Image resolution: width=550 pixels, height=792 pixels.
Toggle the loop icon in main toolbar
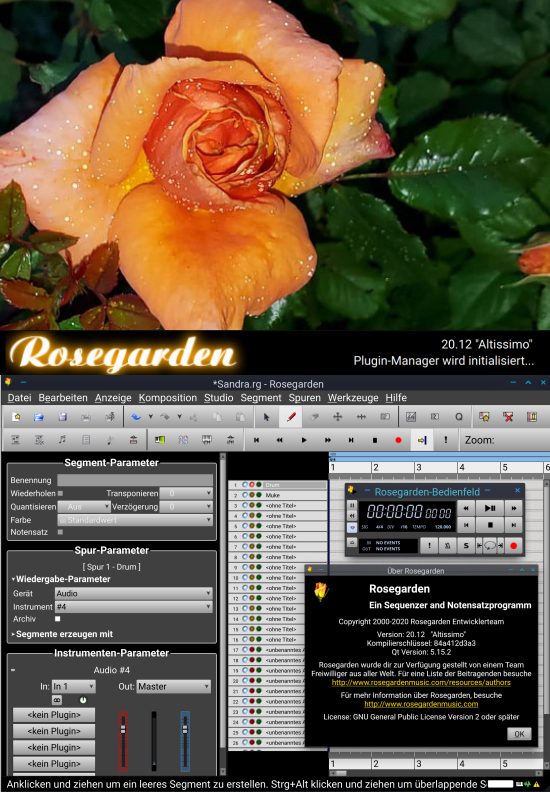coord(422,440)
